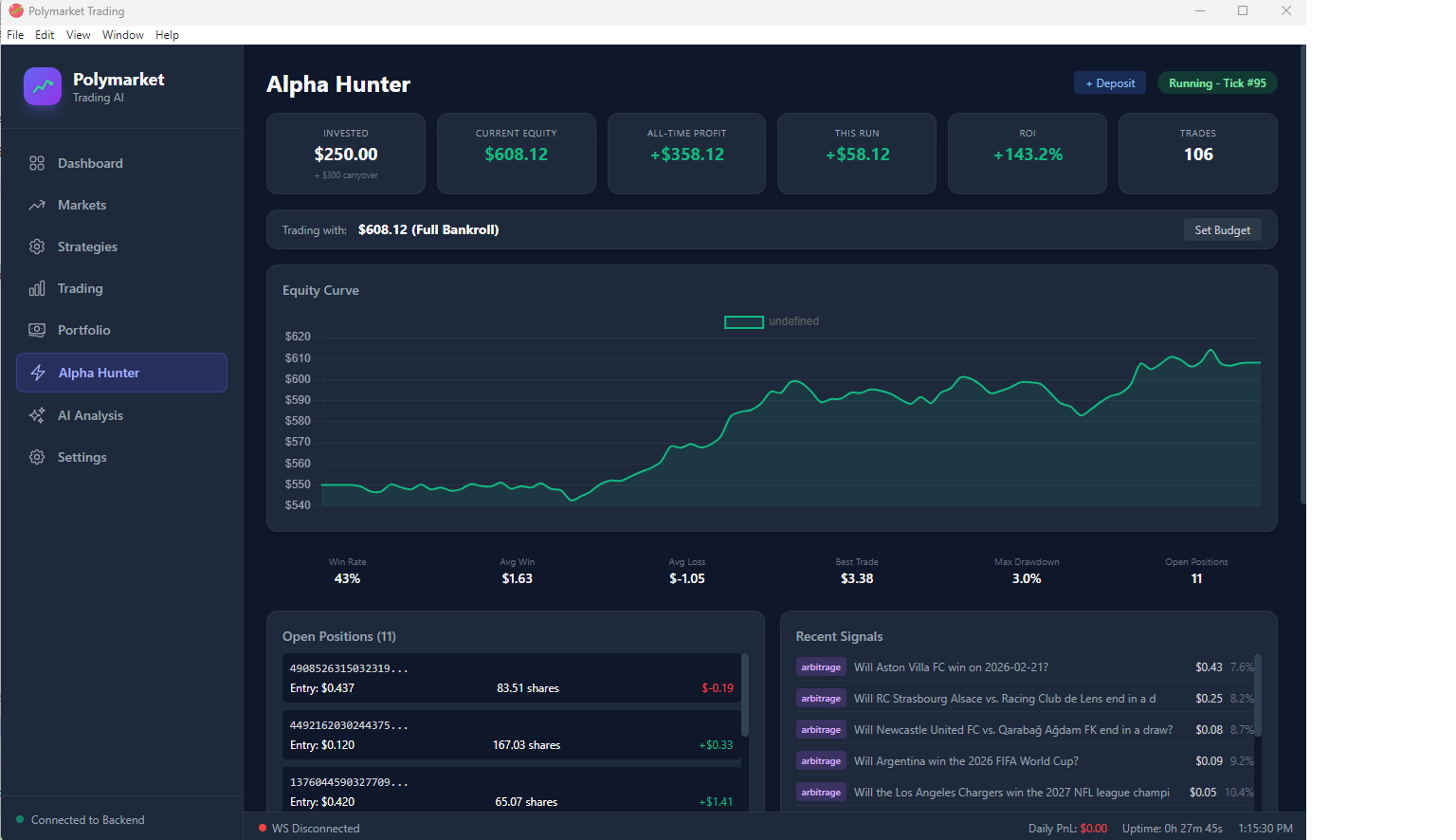The image size is (1456, 840).
Task: Click the WS Disconnected status indicator
Action: pyautogui.click(x=308, y=828)
